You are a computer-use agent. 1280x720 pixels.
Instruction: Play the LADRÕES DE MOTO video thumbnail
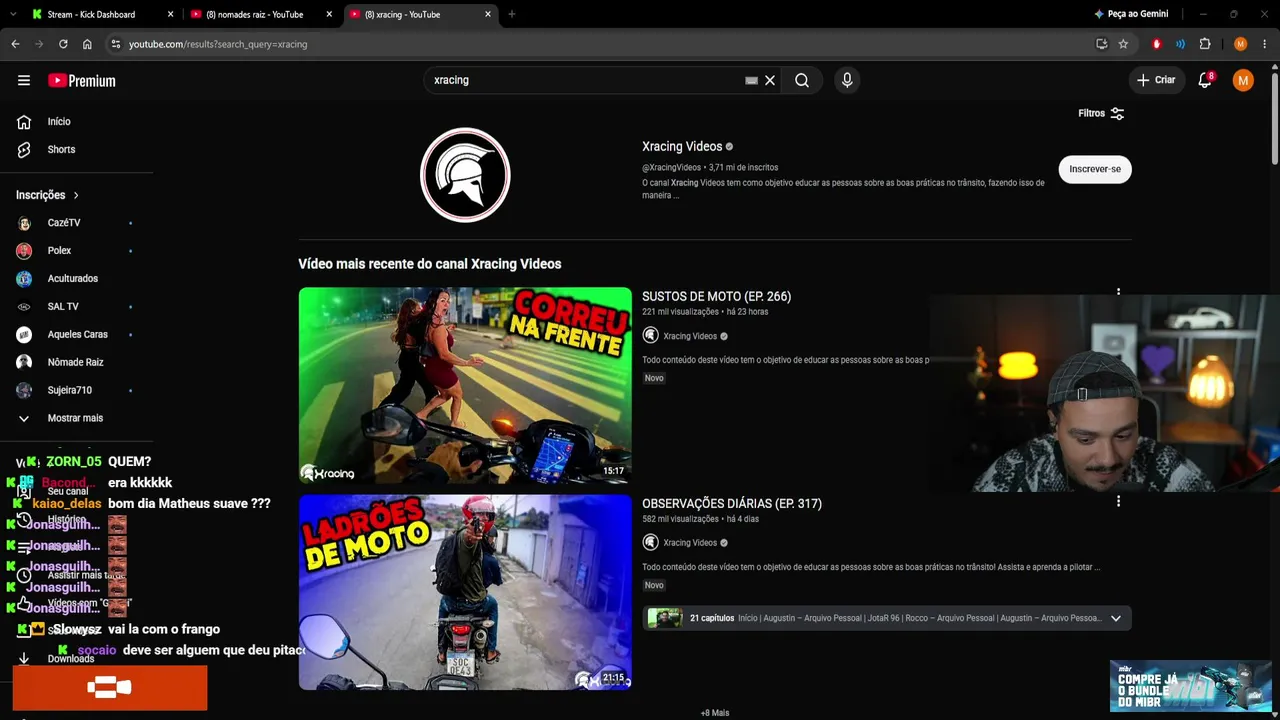click(465, 592)
